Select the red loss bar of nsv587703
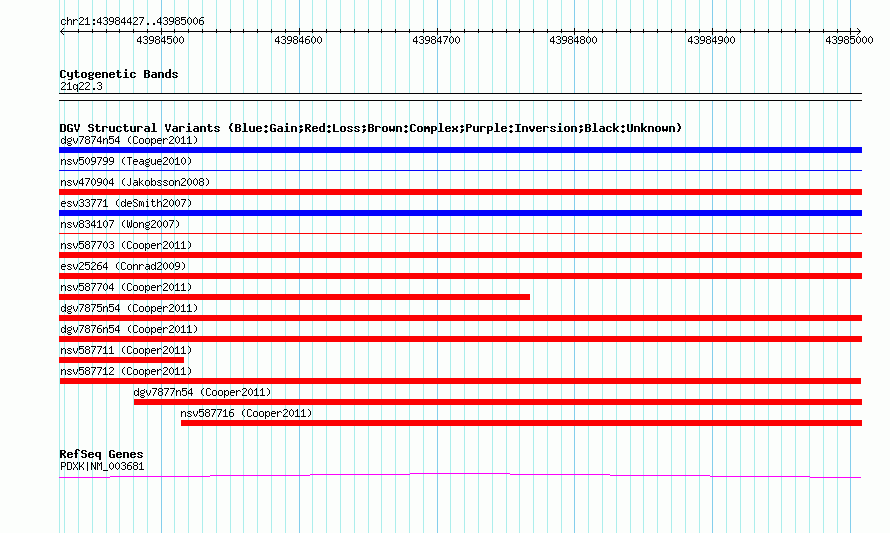 tap(460, 255)
